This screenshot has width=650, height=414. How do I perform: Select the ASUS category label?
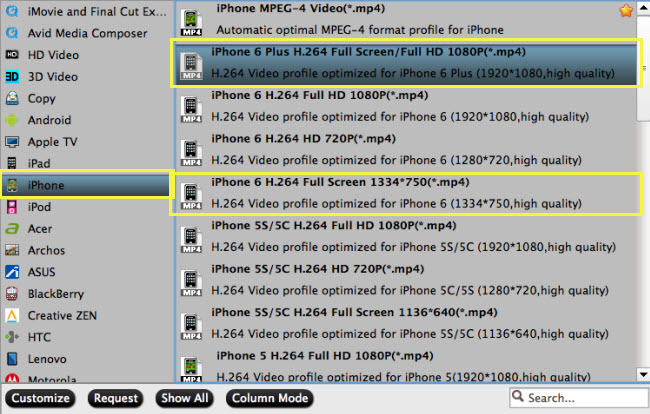[x=41, y=272]
